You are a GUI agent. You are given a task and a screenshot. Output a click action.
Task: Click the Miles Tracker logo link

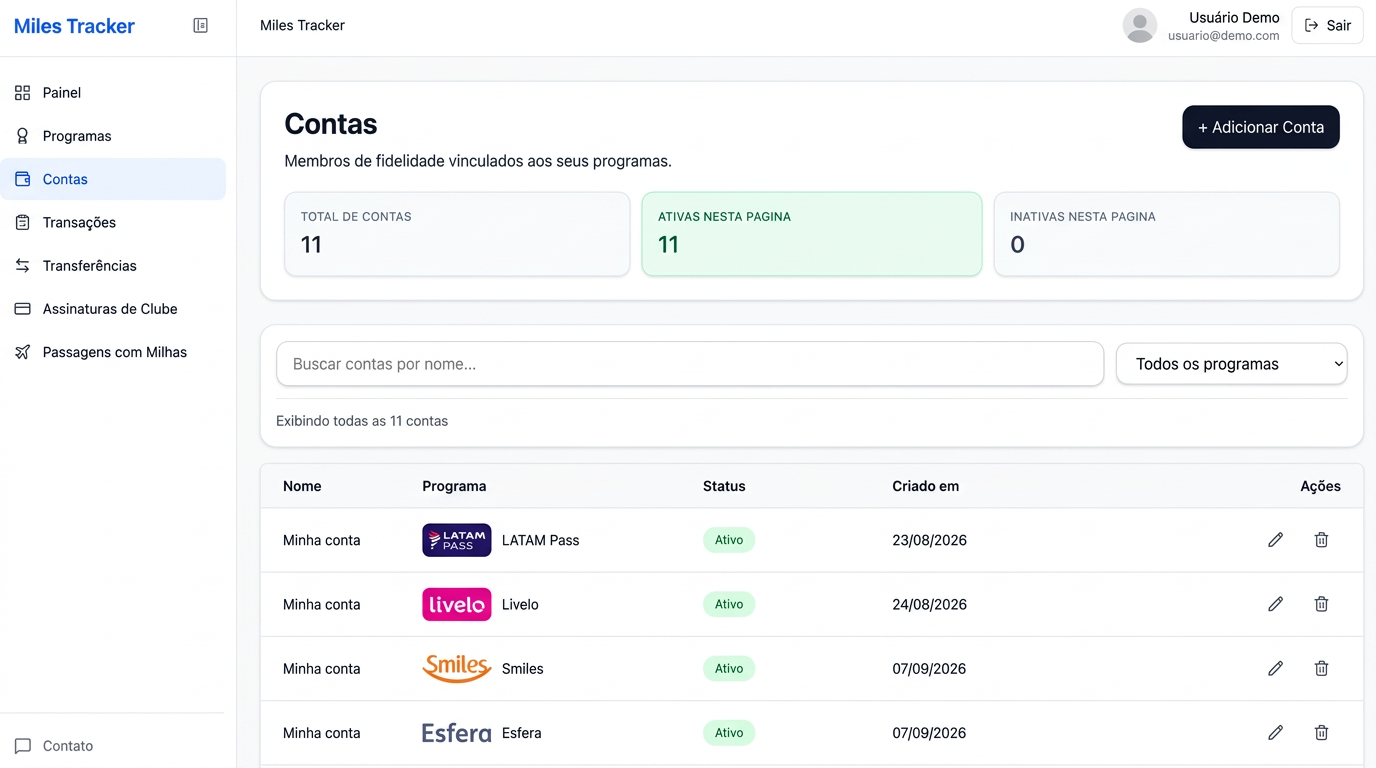(74, 26)
